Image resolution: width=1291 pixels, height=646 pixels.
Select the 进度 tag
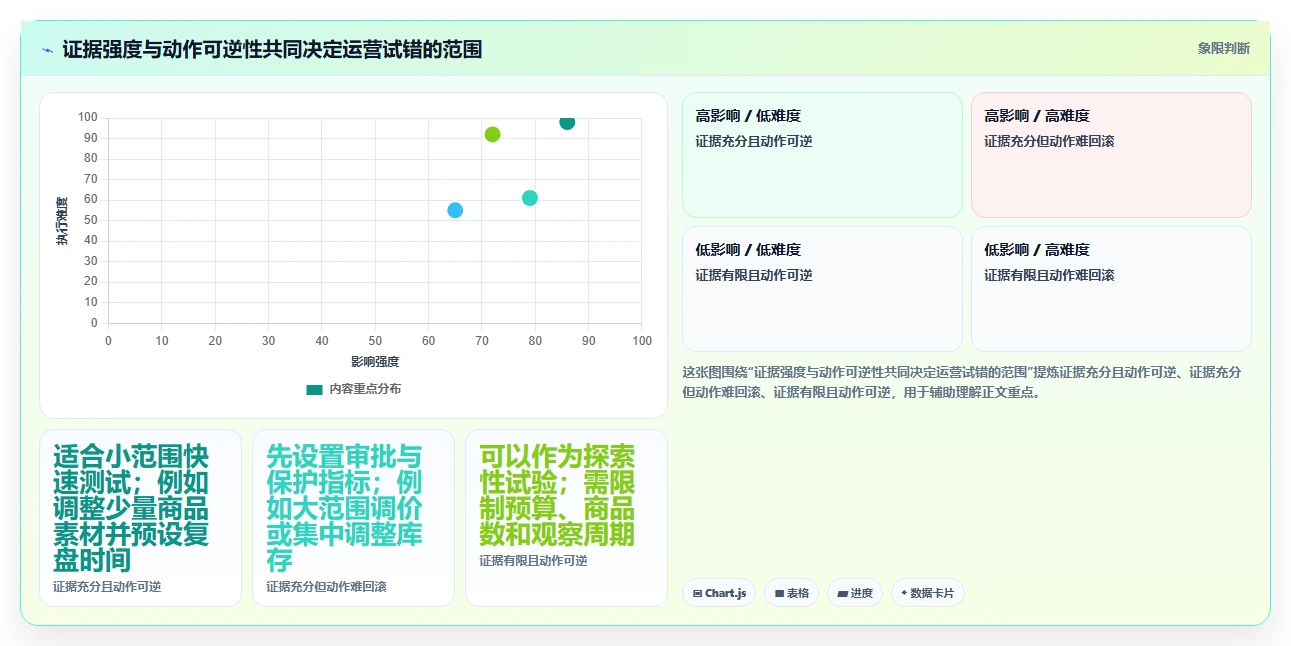click(x=855, y=593)
